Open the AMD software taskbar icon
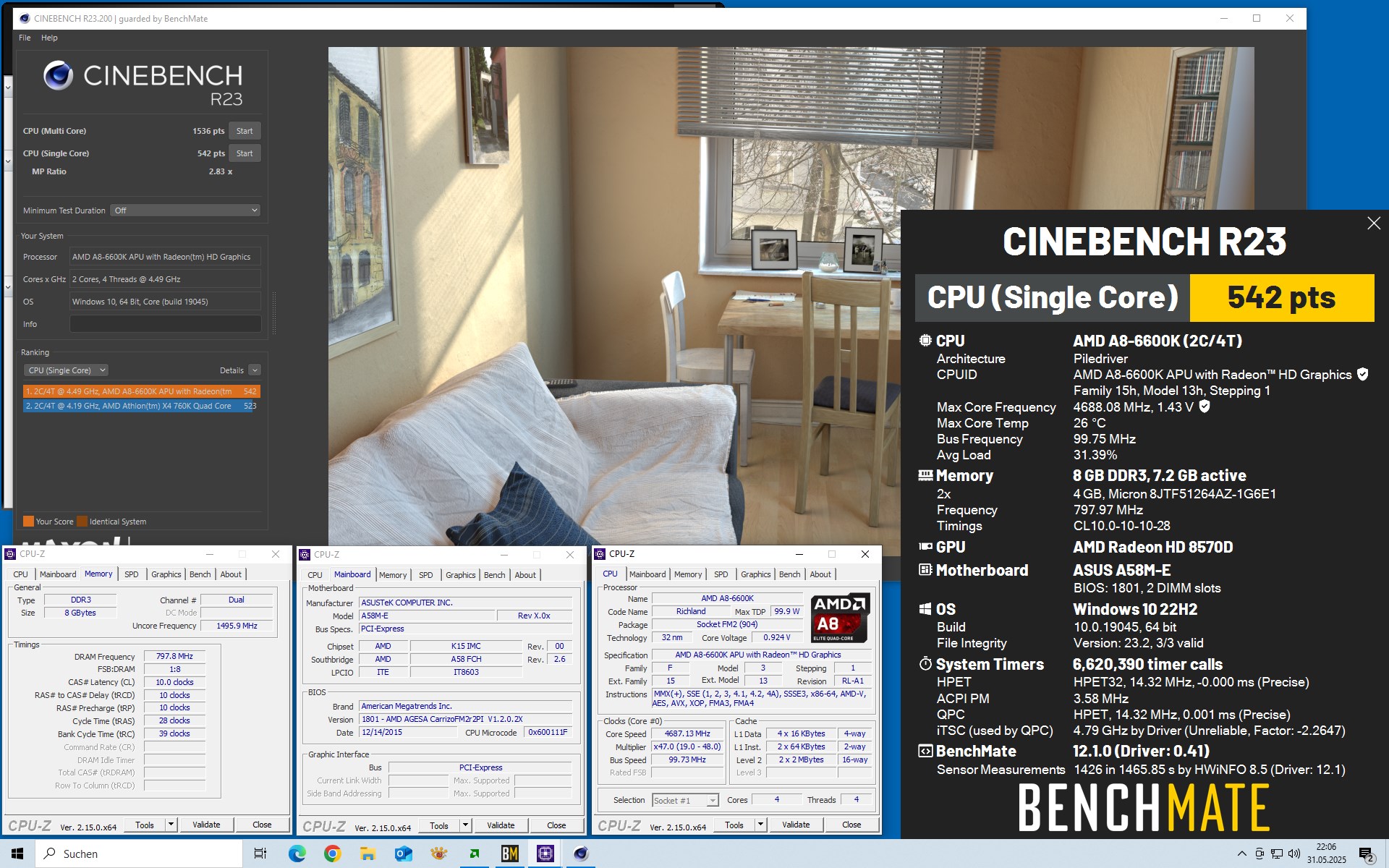This screenshot has height=868, width=1389. pyautogui.click(x=474, y=854)
